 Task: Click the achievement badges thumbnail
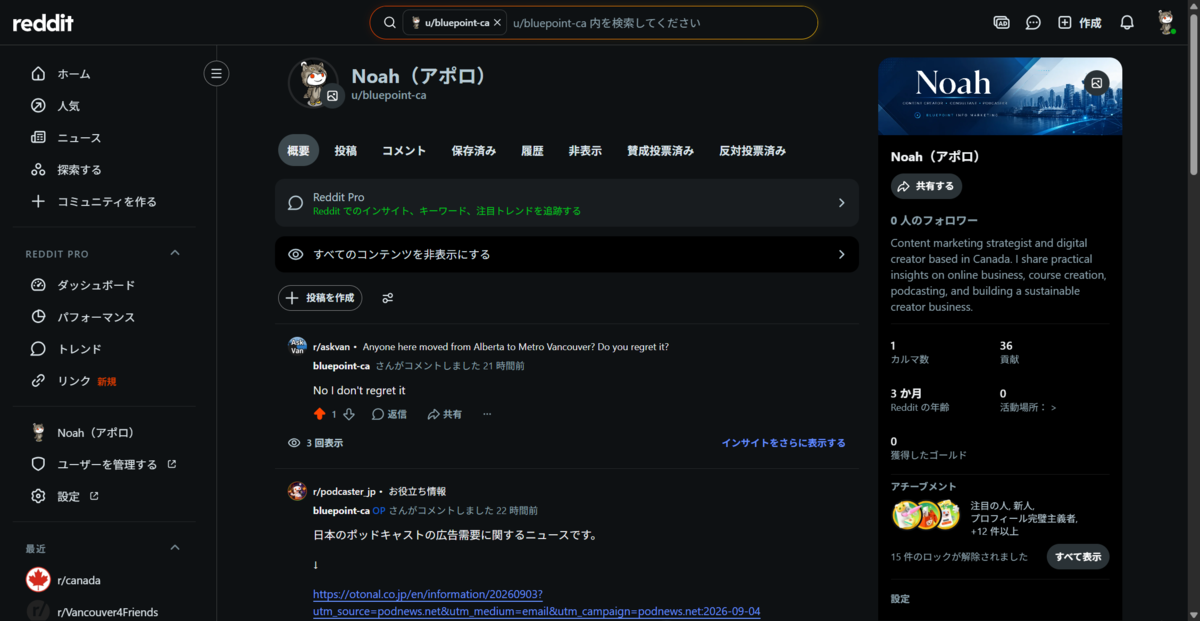tap(926, 516)
